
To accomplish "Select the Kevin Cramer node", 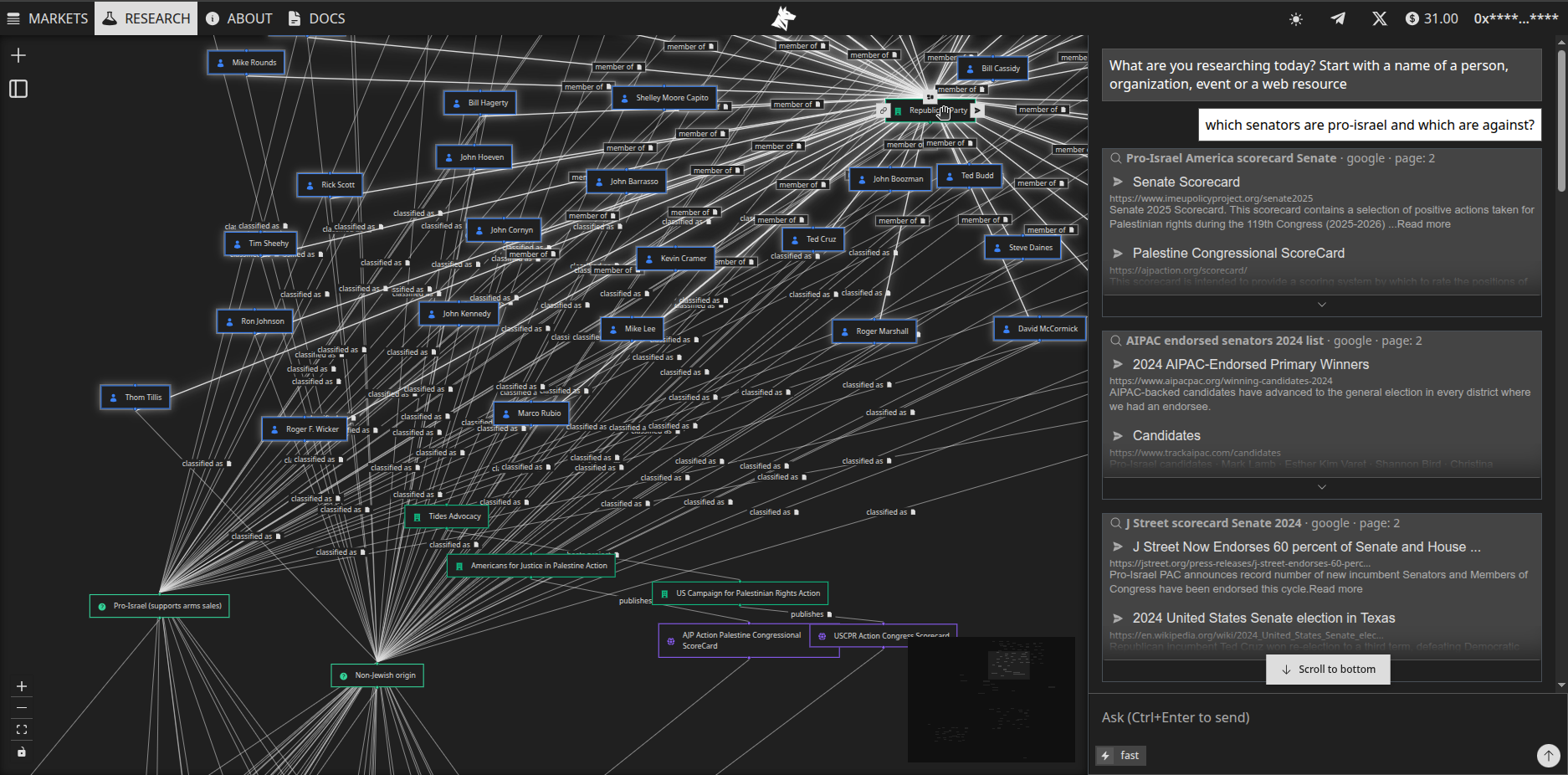I will [675, 259].
